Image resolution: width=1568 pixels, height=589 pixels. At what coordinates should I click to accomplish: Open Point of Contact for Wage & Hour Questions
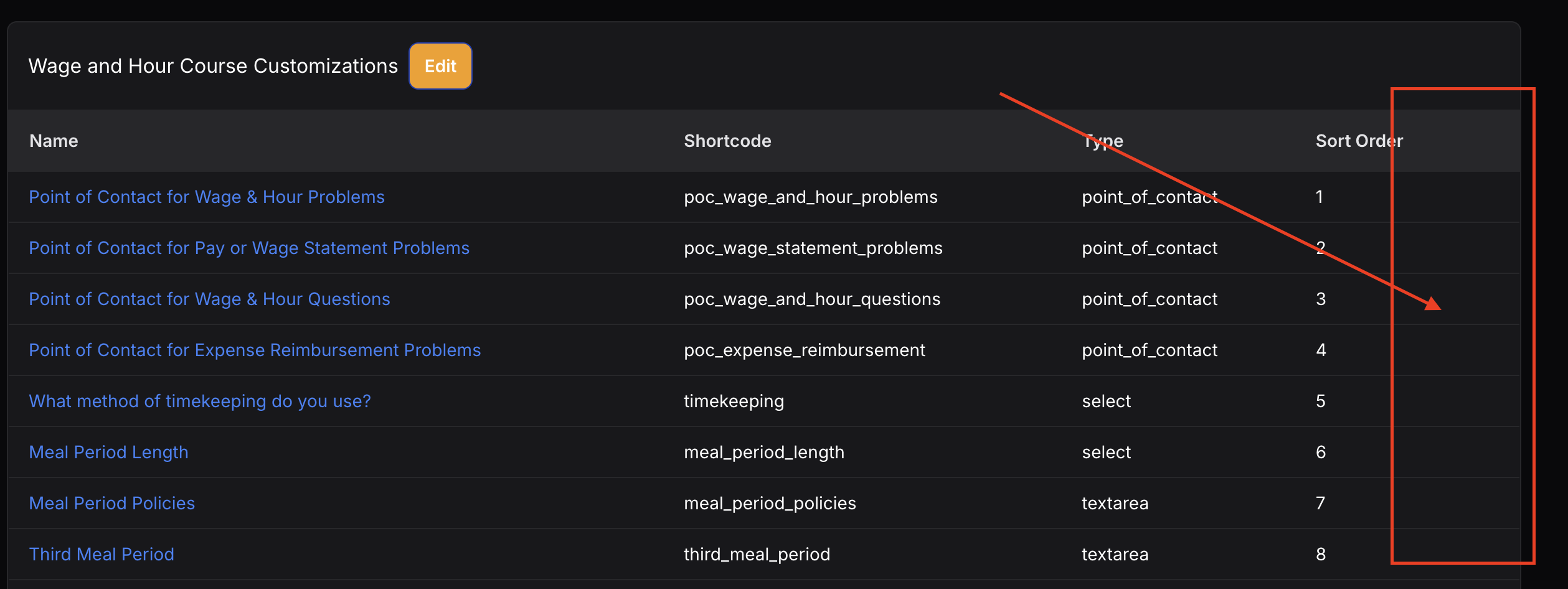(x=209, y=299)
